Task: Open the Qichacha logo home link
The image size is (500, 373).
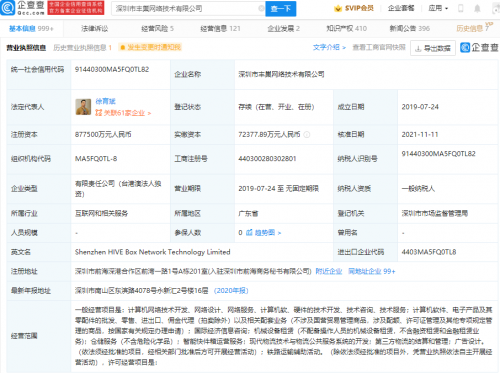Action: [x=22, y=8]
